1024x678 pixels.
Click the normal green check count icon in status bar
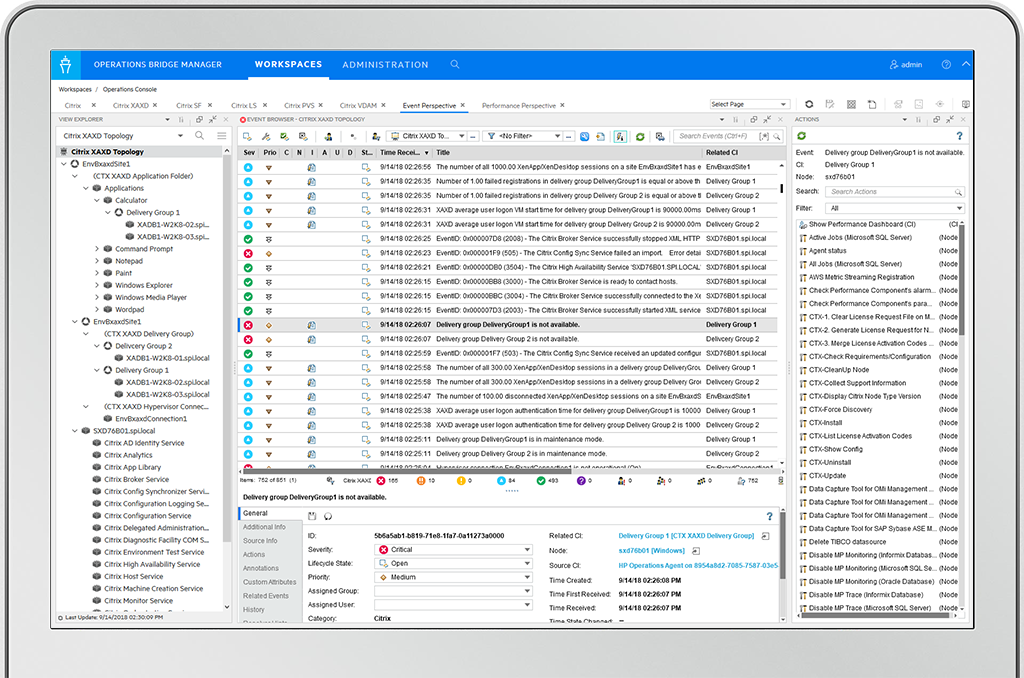coord(541,481)
